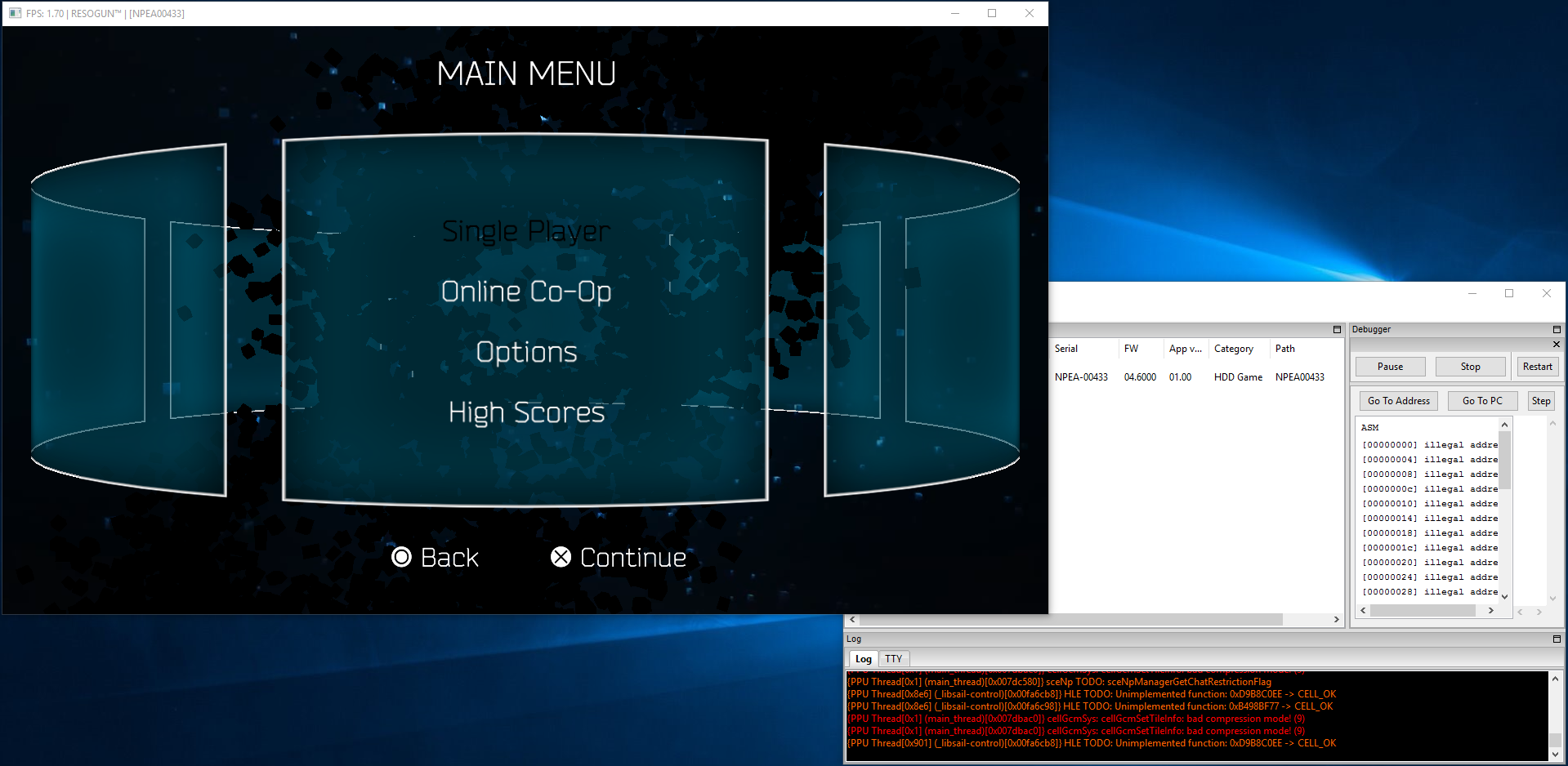Maximize the RESOGUN game window
The image size is (1568, 766).
click(992, 13)
